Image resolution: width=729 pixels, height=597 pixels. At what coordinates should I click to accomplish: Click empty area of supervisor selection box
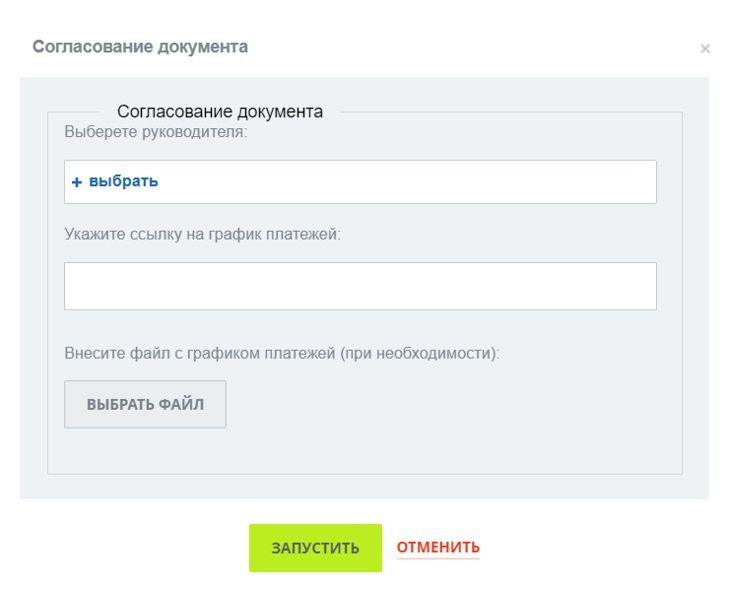click(400, 182)
